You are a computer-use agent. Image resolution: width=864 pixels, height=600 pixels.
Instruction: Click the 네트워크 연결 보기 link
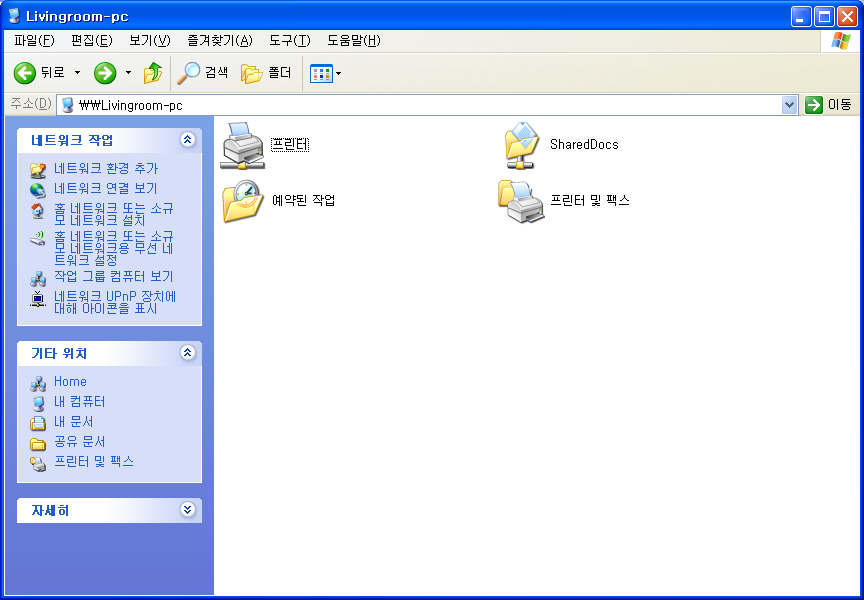[x=106, y=188]
